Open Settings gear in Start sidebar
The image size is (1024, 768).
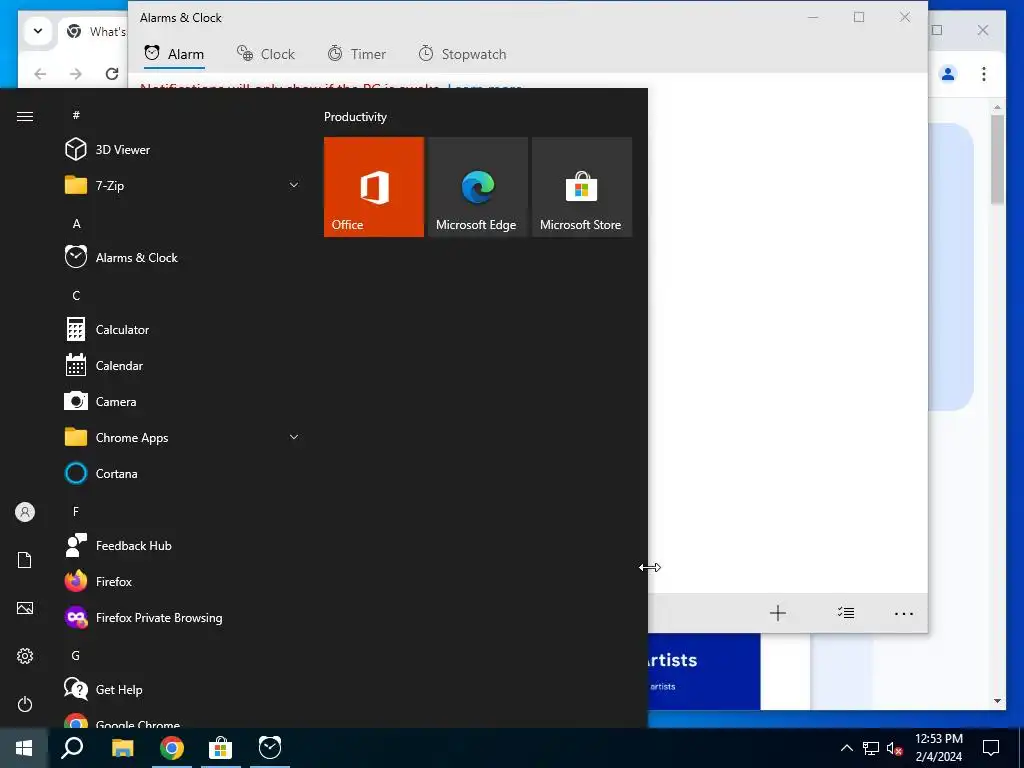click(x=25, y=656)
